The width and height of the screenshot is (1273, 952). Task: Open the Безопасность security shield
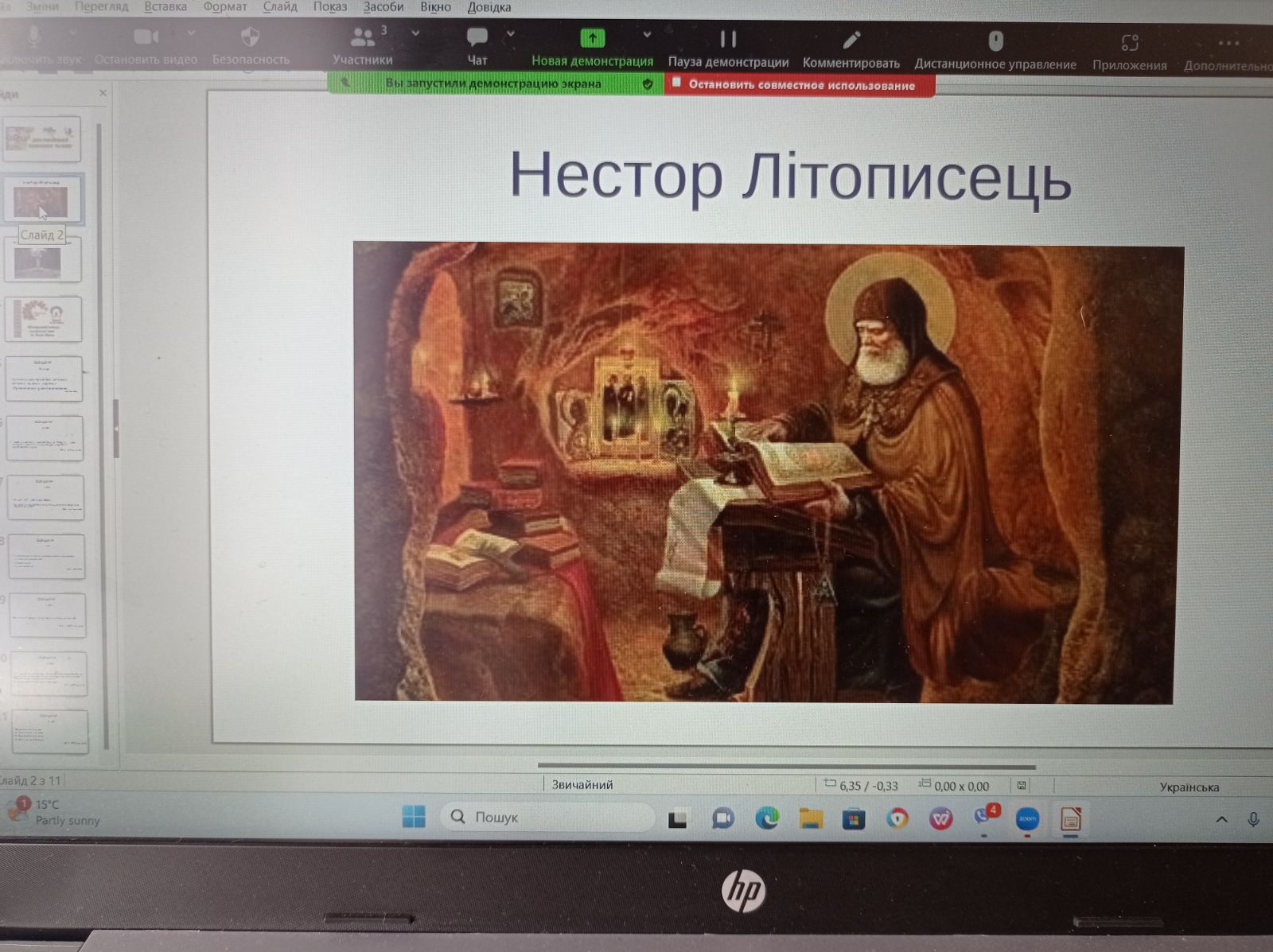pyautogui.click(x=250, y=37)
